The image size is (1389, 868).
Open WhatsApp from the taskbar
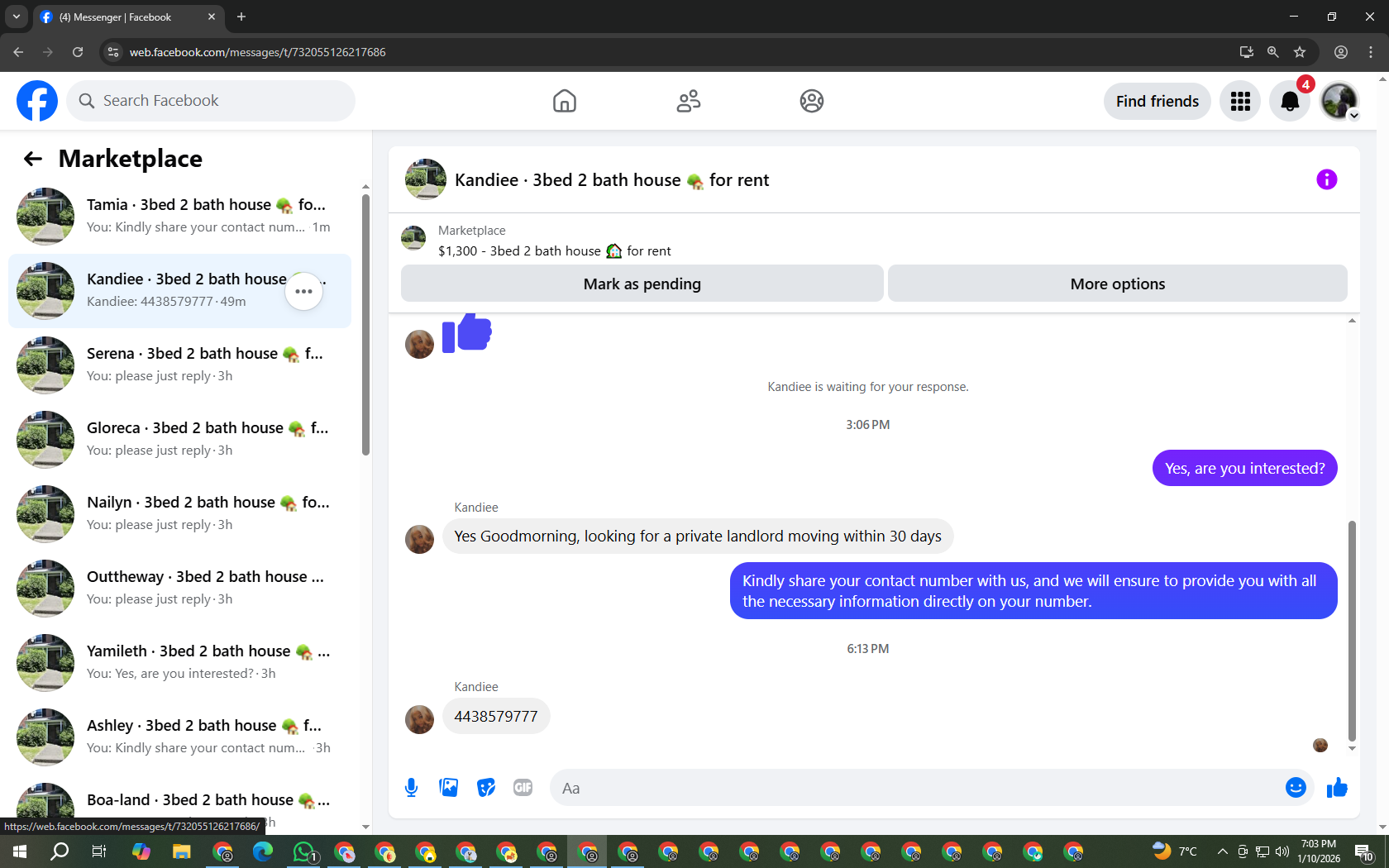point(304,851)
